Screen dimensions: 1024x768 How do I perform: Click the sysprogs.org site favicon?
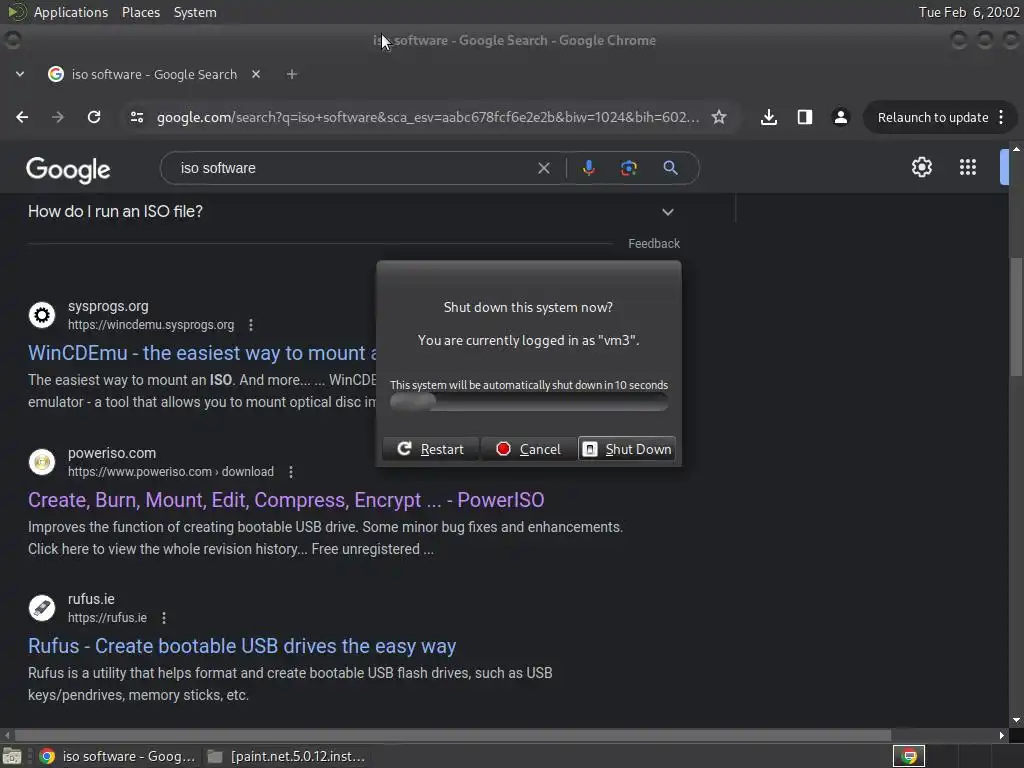42,315
